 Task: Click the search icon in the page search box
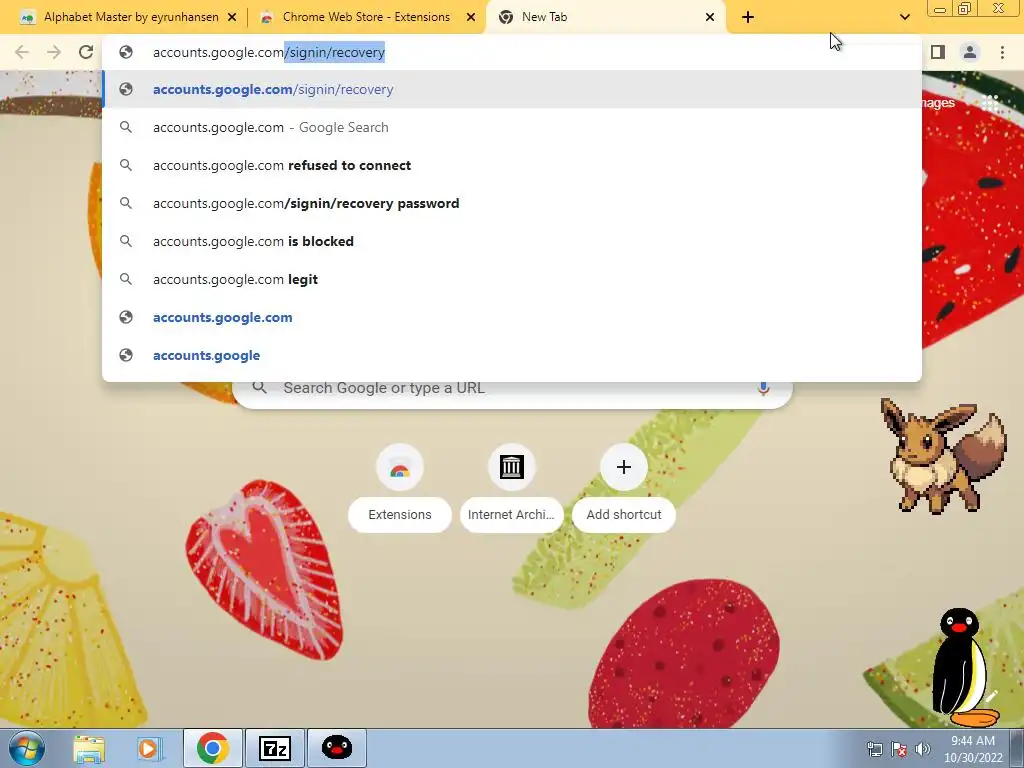(x=259, y=387)
